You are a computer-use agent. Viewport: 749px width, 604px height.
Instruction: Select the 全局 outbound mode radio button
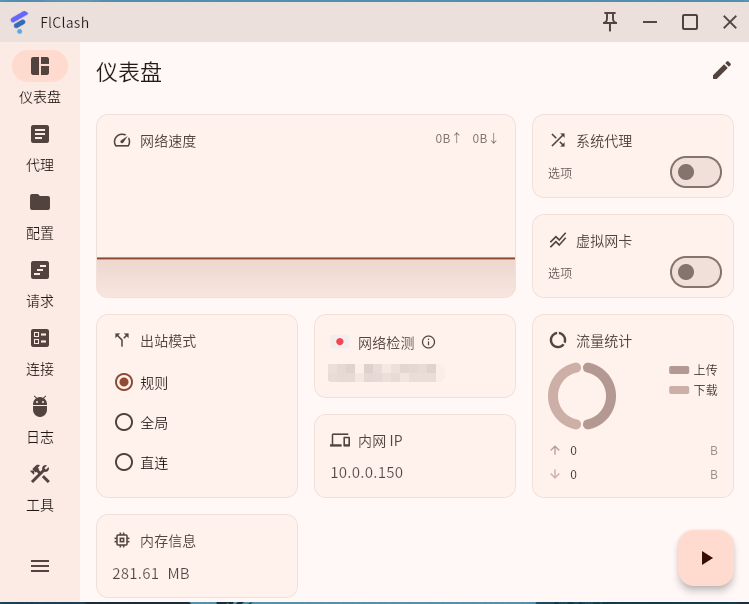(124, 422)
